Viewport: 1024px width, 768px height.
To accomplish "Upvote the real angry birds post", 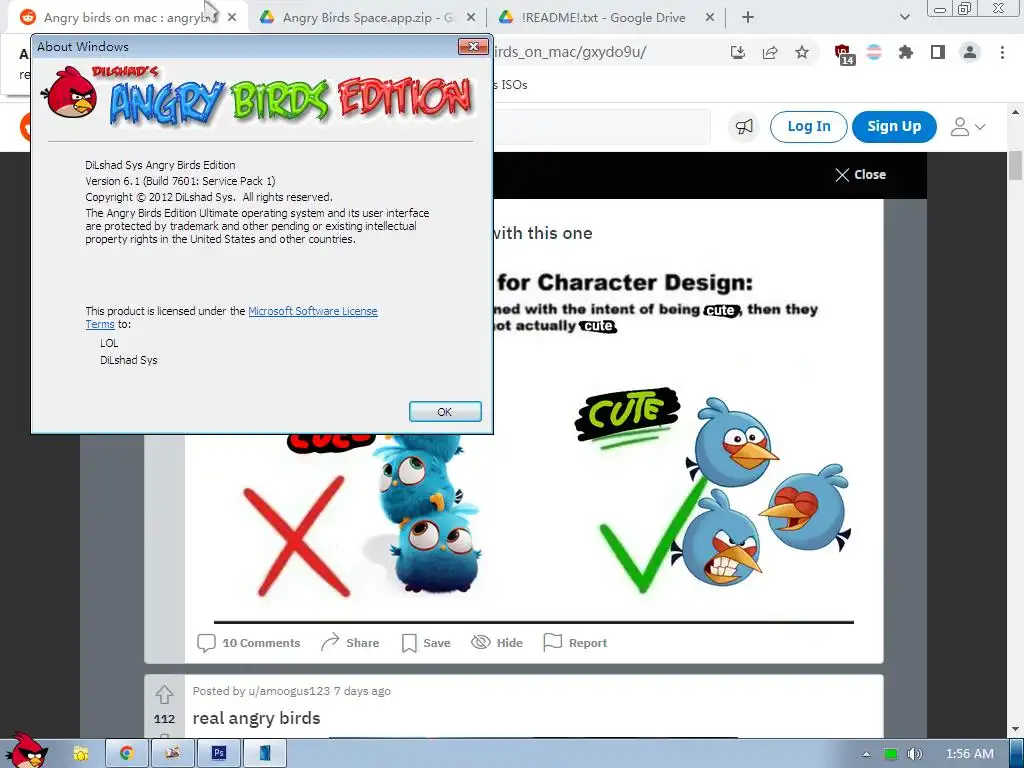I will click(164, 694).
